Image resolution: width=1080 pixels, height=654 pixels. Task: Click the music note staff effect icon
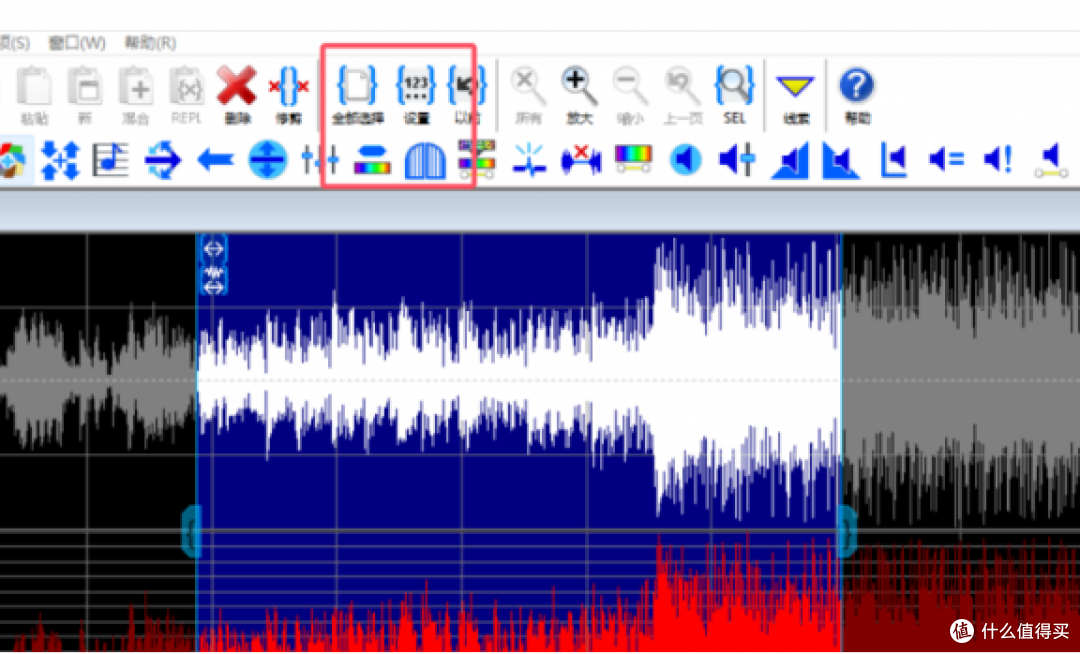coord(111,160)
